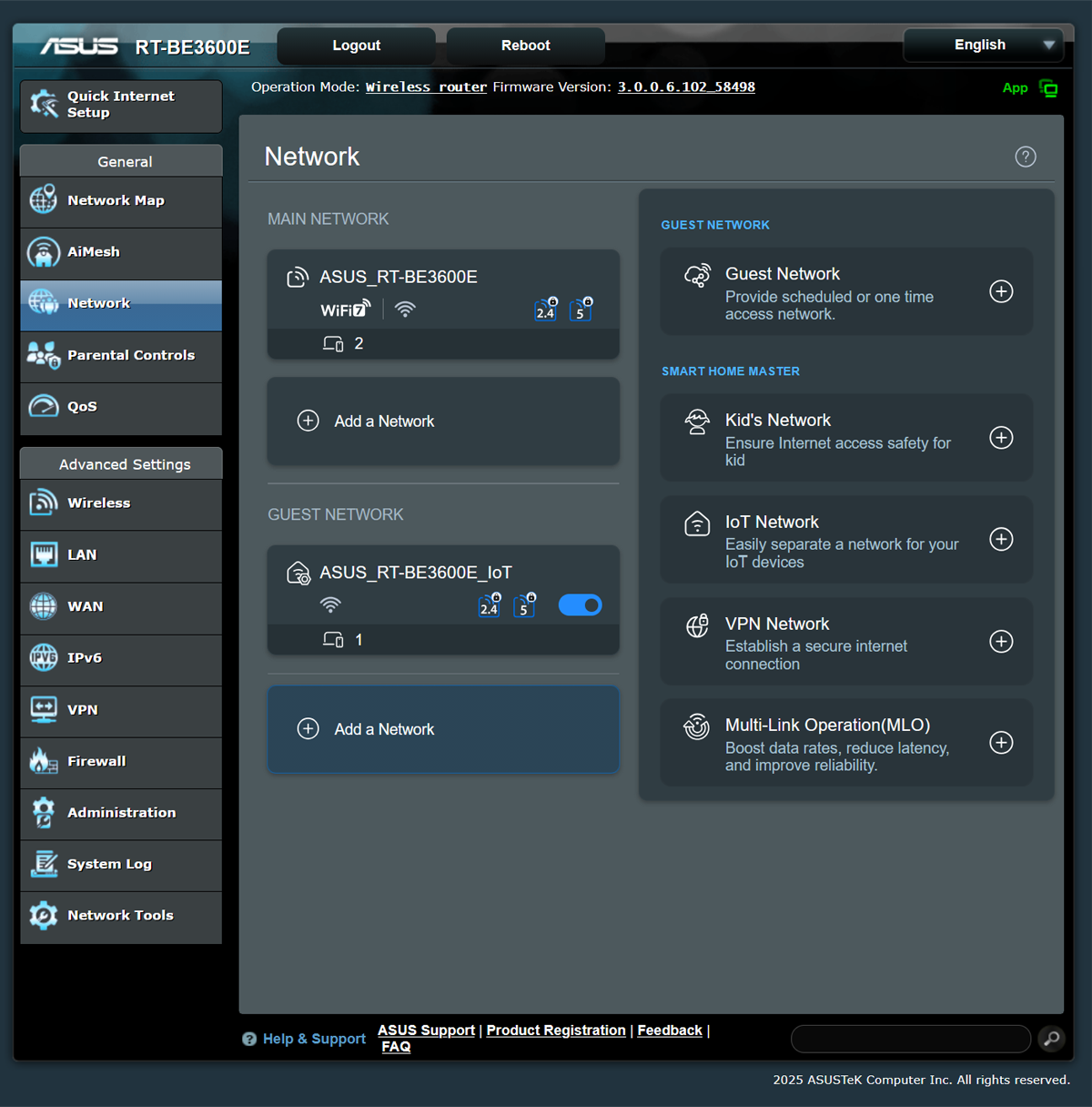The width and height of the screenshot is (1092, 1107).
Task: Open Quick Internet Setup wizard icon
Action: pos(44,104)
